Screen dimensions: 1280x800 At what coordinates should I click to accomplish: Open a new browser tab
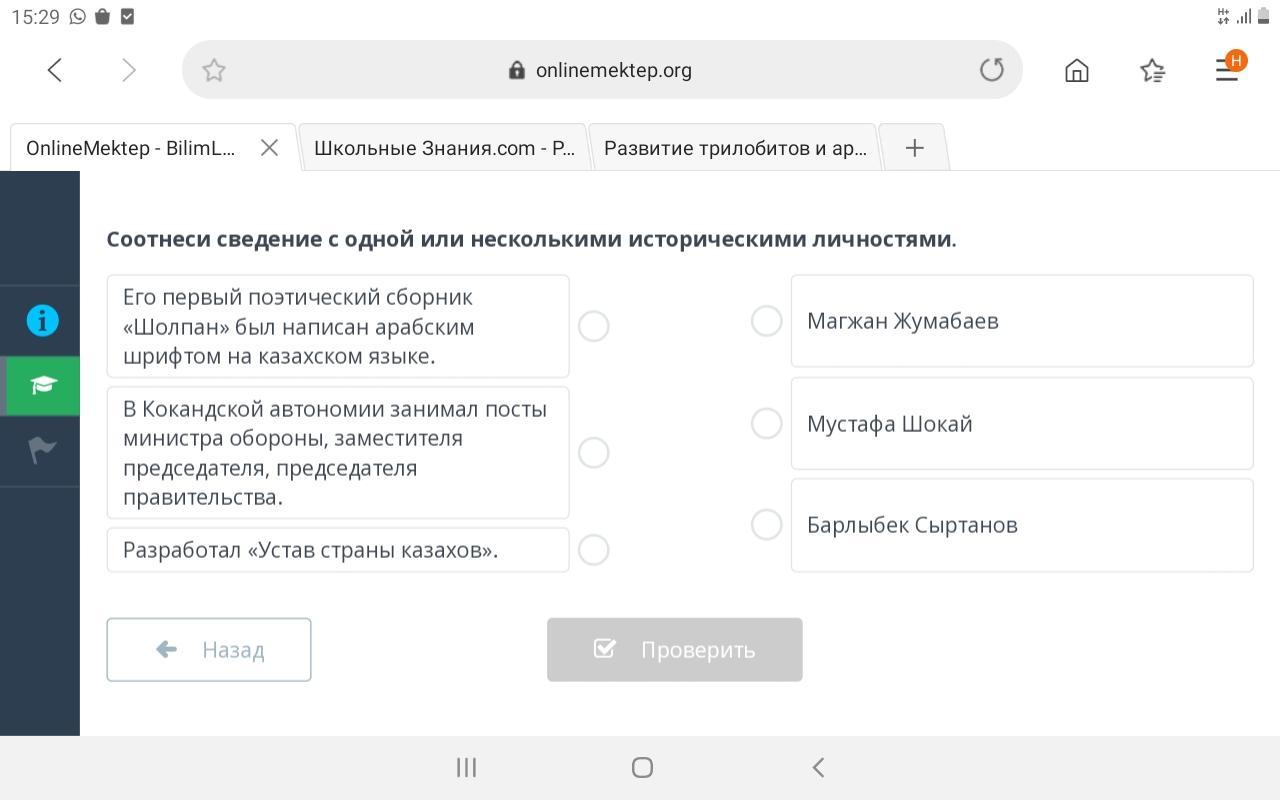[x=914, y=148]
